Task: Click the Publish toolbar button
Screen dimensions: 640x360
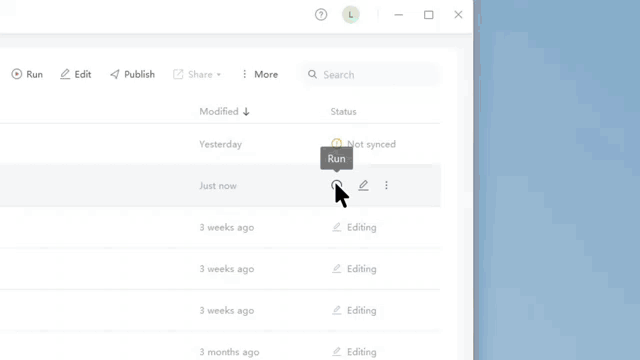Action: [133, 74]
